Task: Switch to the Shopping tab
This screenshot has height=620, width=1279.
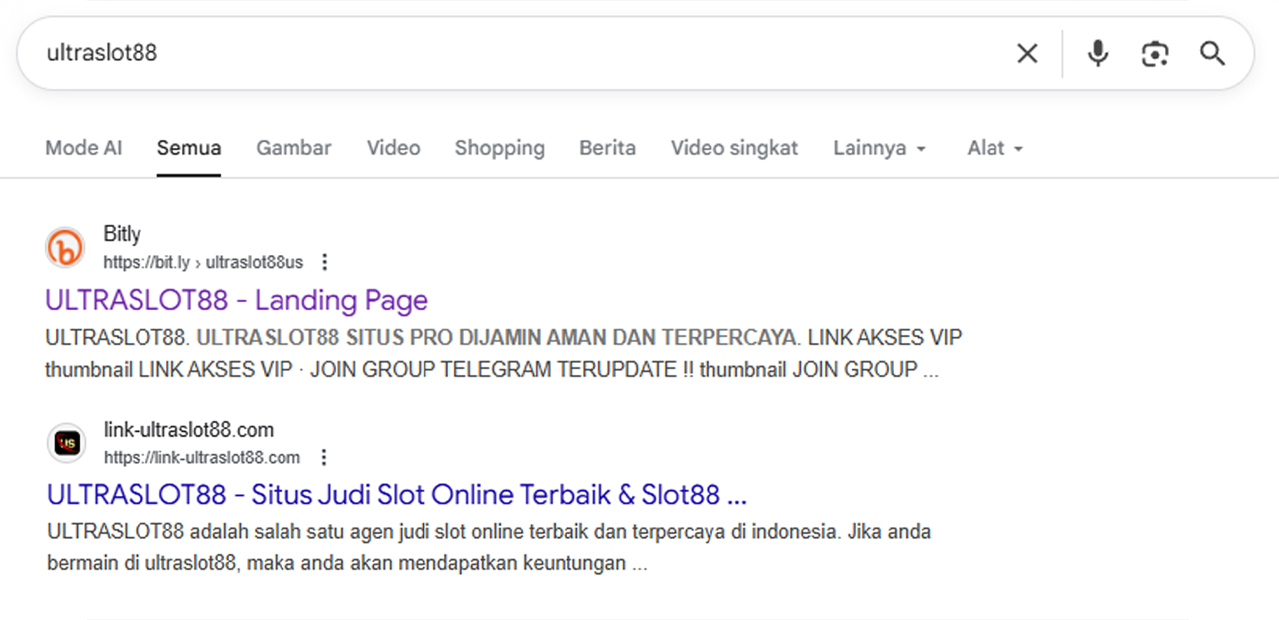Action: (500, 148)
